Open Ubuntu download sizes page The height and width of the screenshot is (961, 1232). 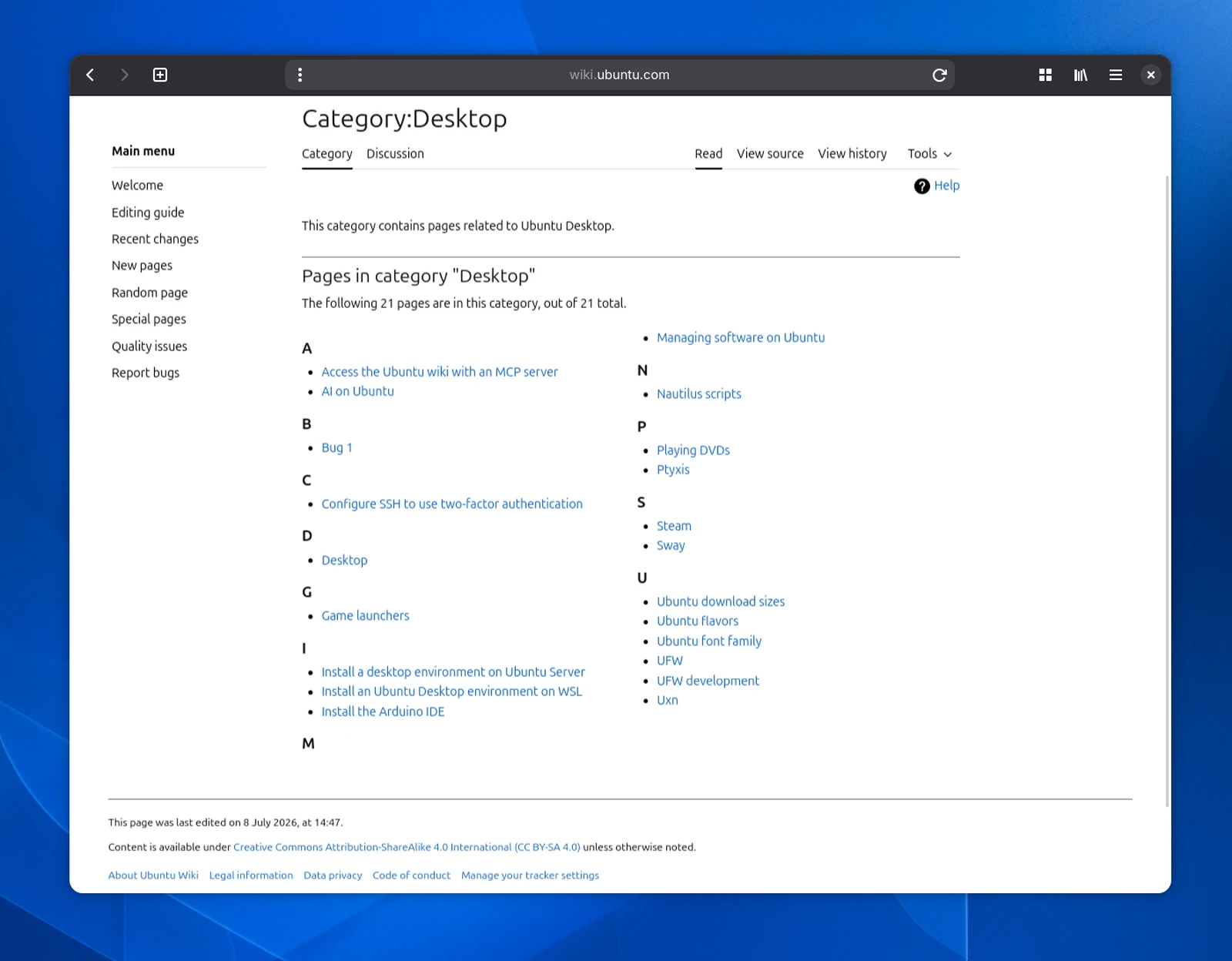click(721, 601)
